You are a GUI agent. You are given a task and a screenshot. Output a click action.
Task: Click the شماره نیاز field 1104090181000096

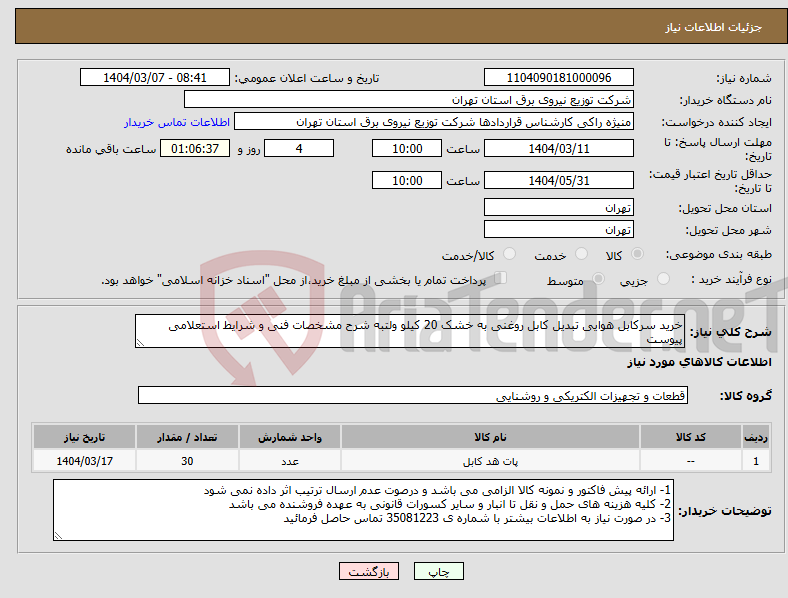pos(558,77)
